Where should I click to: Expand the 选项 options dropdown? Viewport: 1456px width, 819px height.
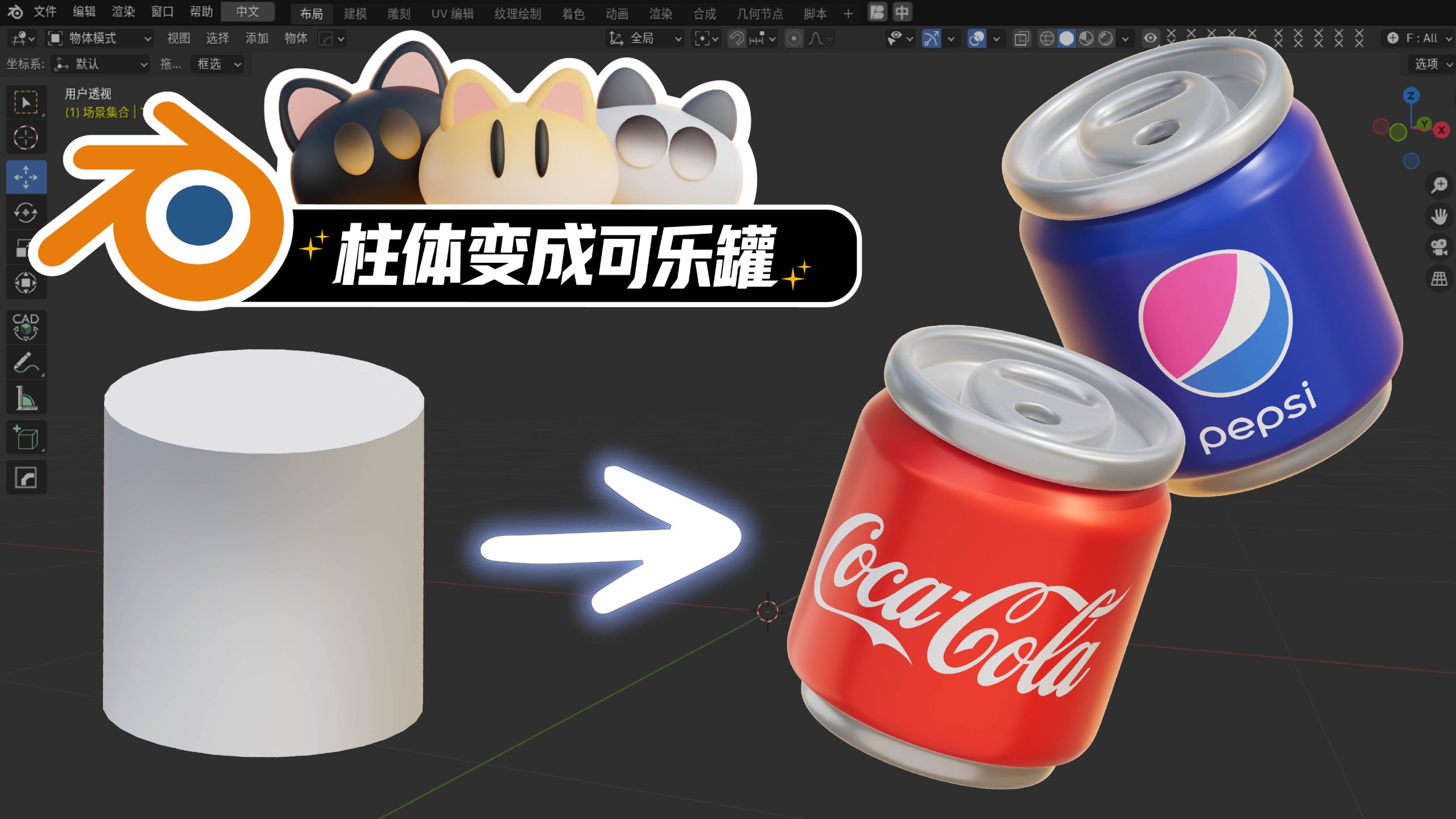pyautogui.click(x=1432, y=64)
